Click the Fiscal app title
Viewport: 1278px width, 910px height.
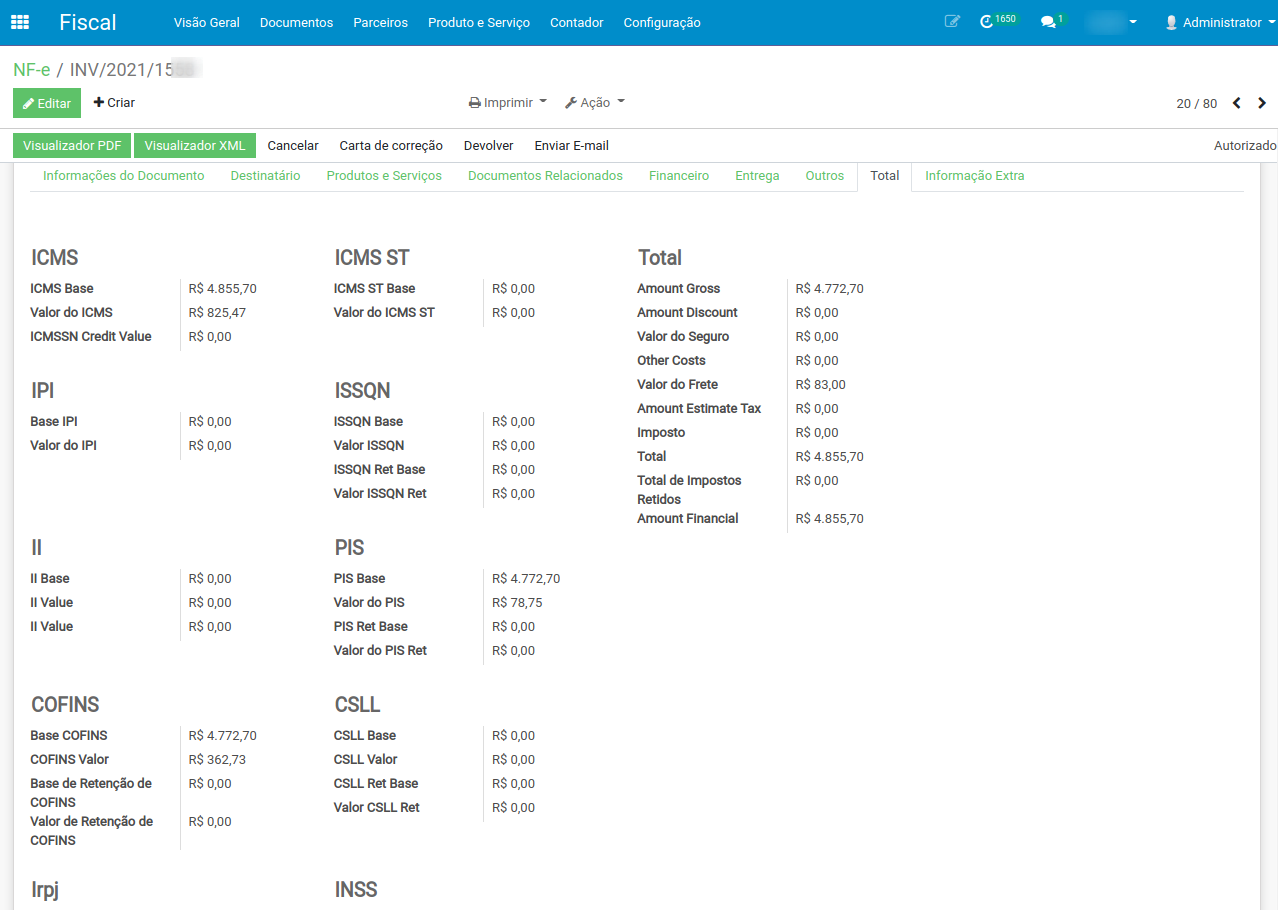(88, 22)
